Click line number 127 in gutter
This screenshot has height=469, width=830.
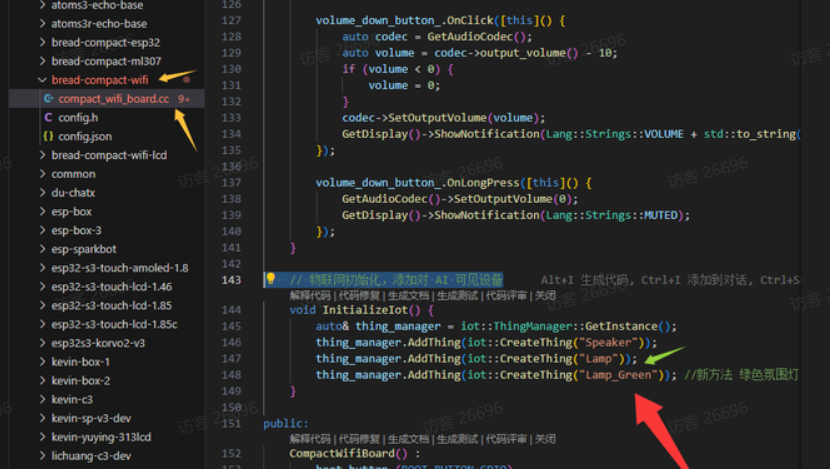(x=231, y=20)
